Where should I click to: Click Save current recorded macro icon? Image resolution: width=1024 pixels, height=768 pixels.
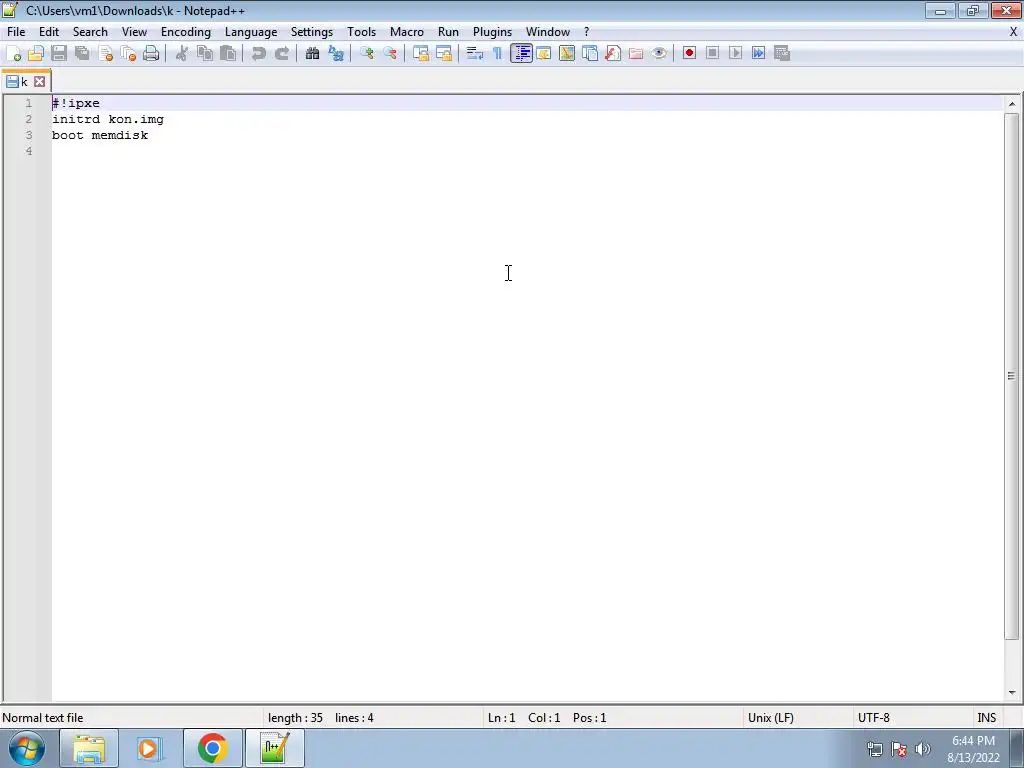click(x=782, y=54)
